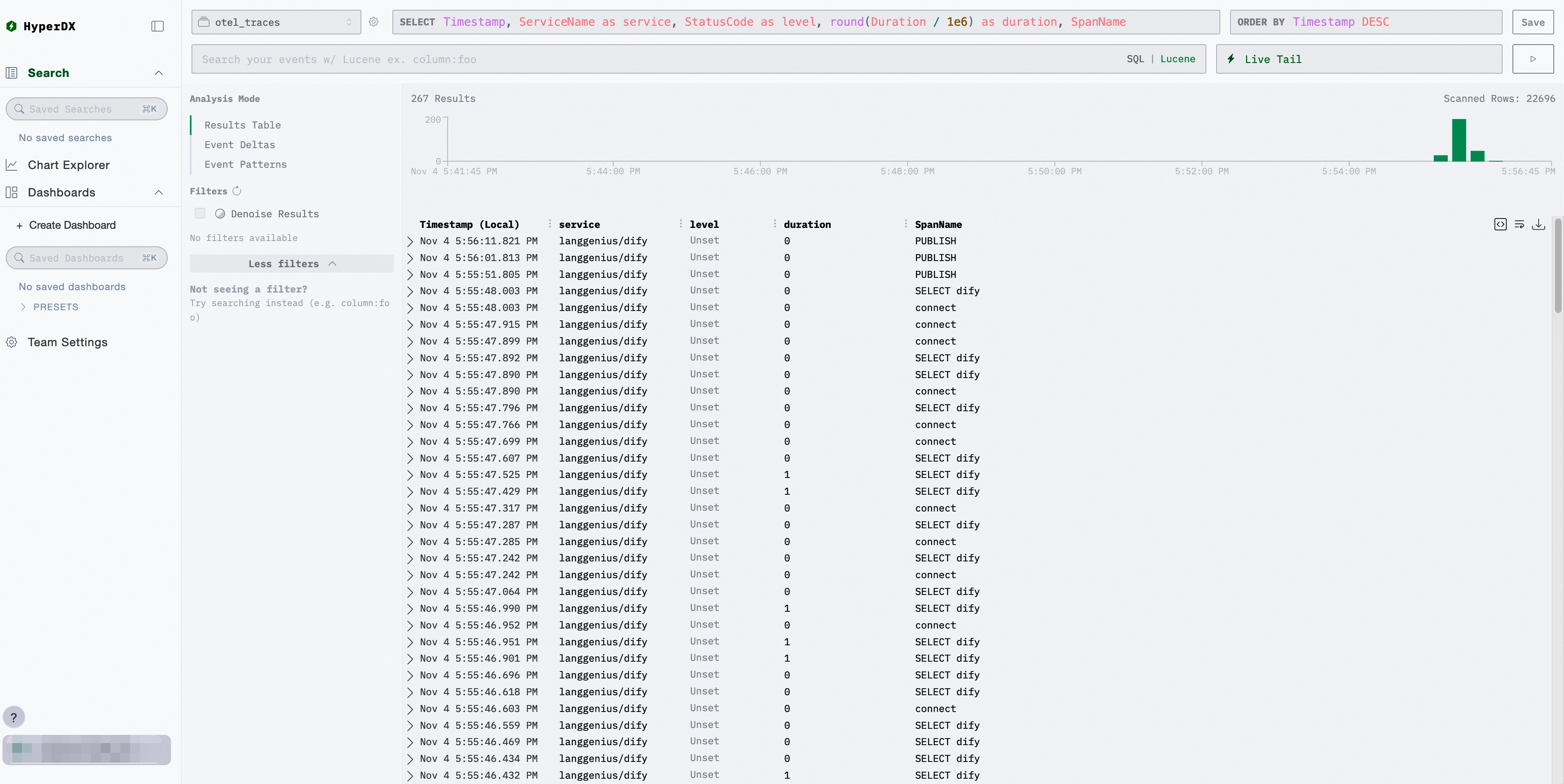Click the SQL view icon above table
This screenshot has height=784, width=1564.
1500,225
